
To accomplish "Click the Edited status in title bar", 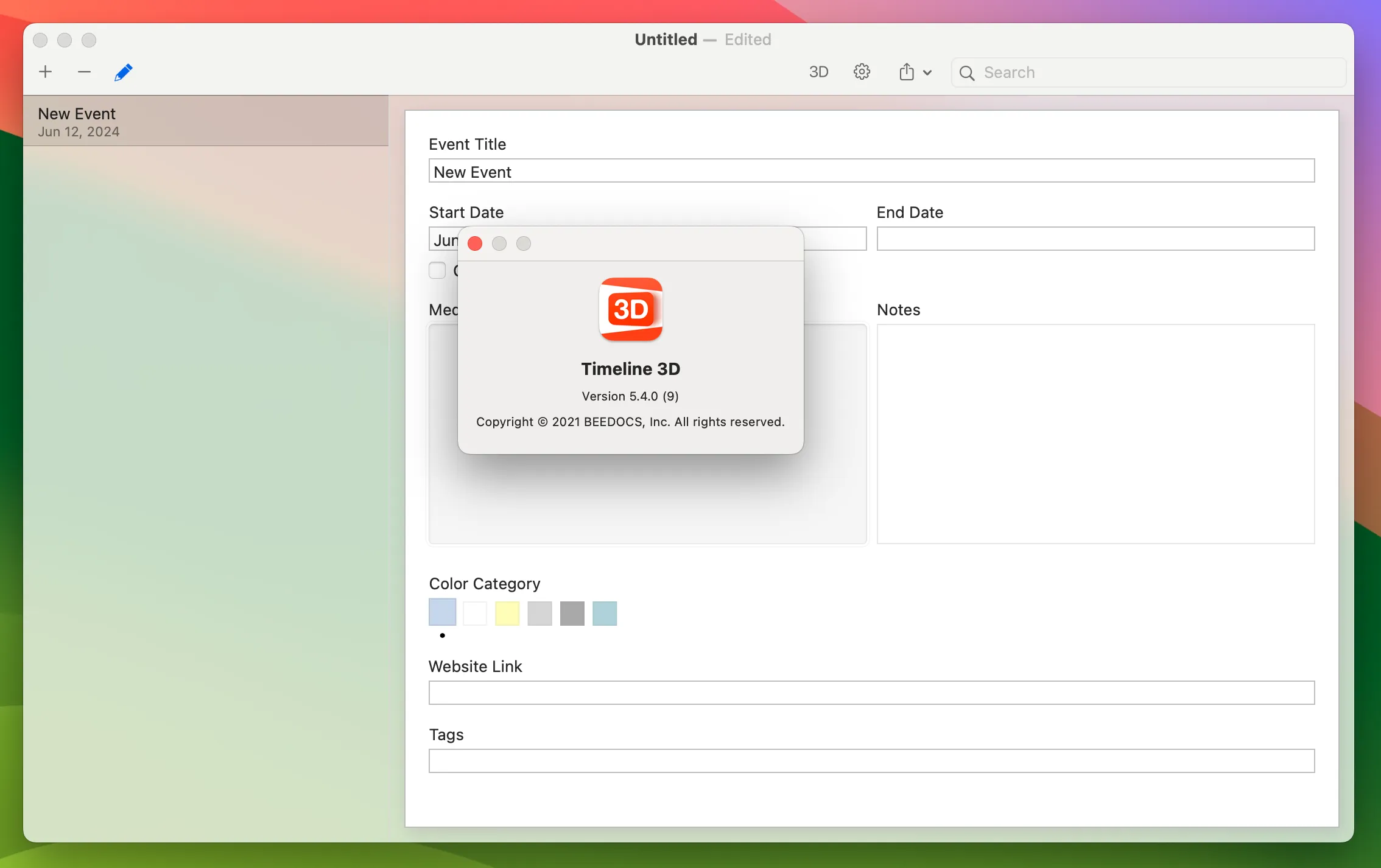I will 748,40.
